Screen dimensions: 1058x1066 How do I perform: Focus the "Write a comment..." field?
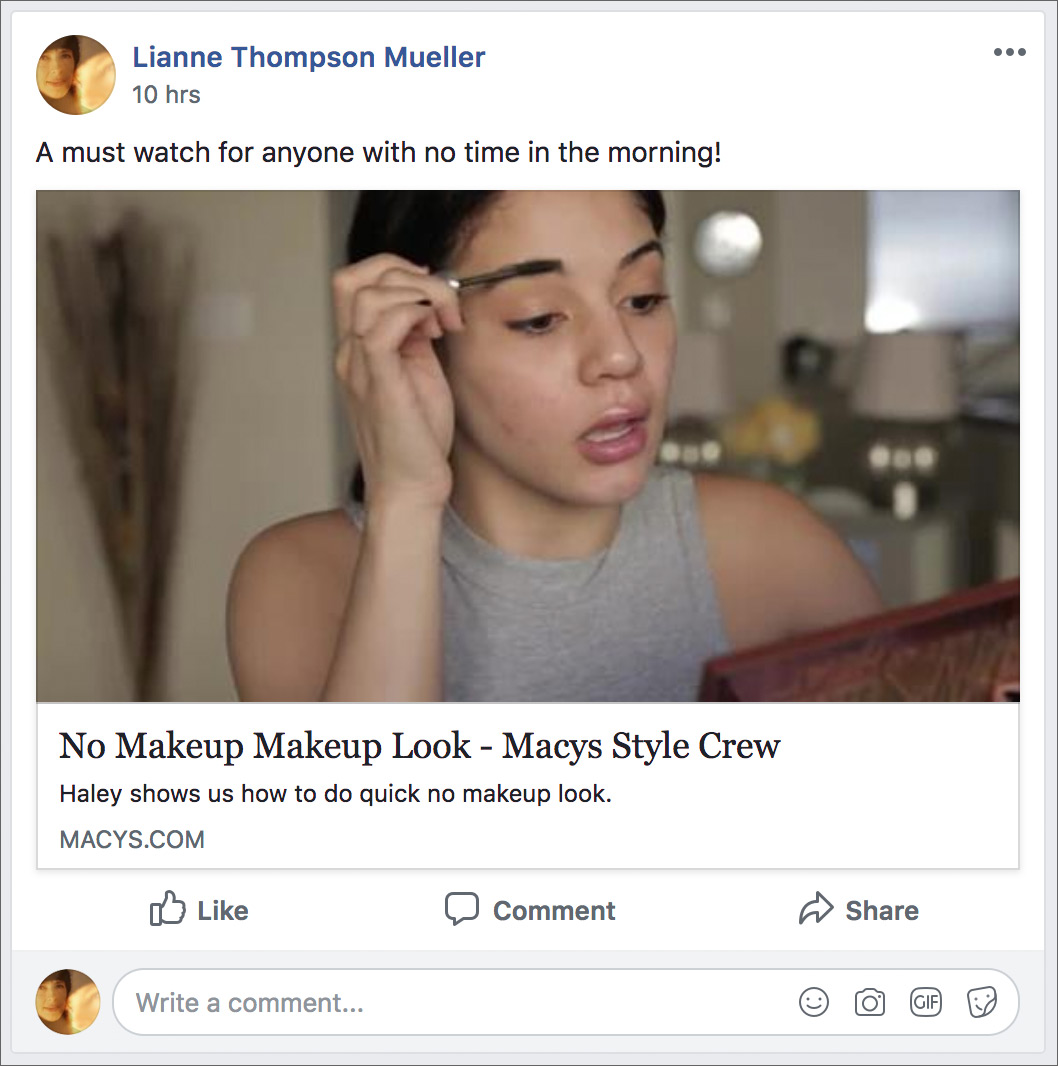[x=450, y=1002]
